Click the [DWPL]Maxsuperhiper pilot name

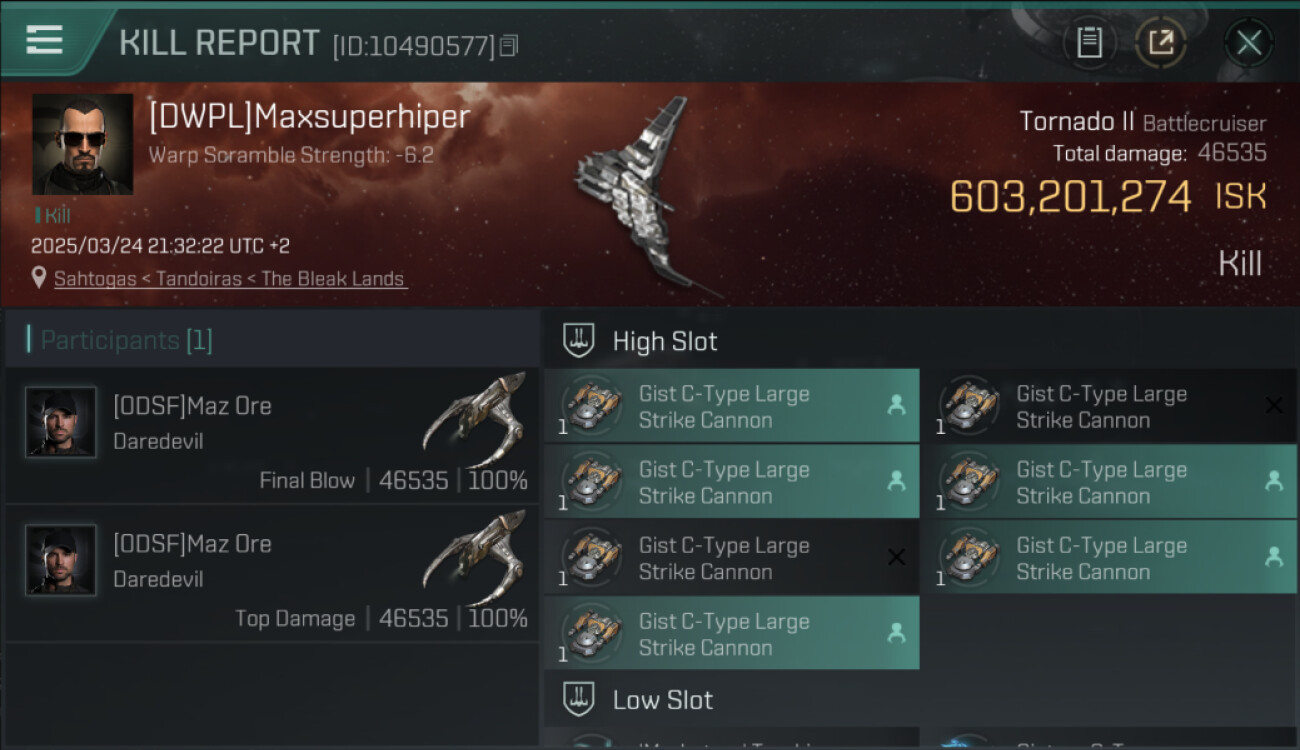click(x=309, y=117)
